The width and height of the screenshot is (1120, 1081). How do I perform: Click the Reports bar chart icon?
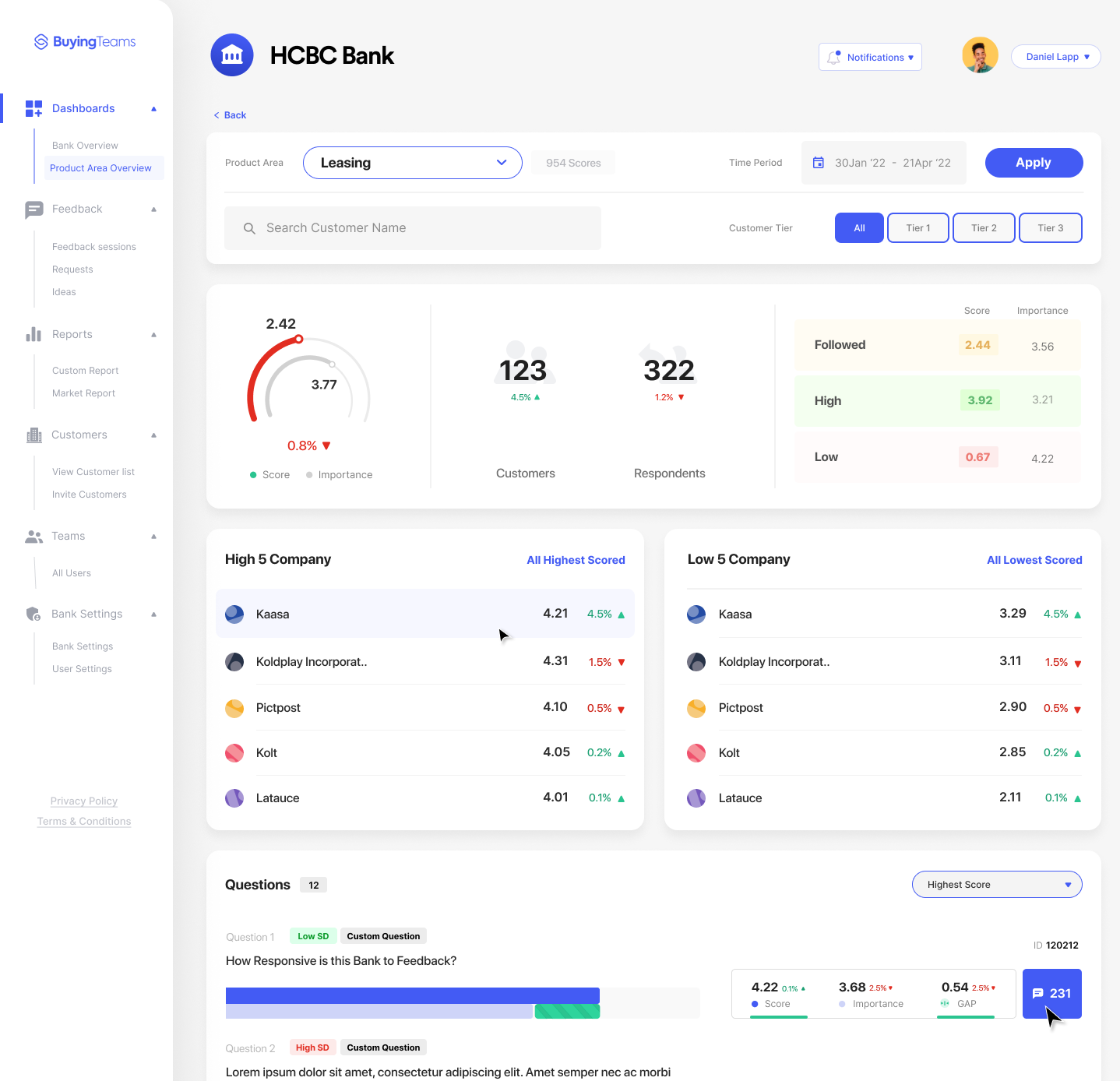coord(33,334)
